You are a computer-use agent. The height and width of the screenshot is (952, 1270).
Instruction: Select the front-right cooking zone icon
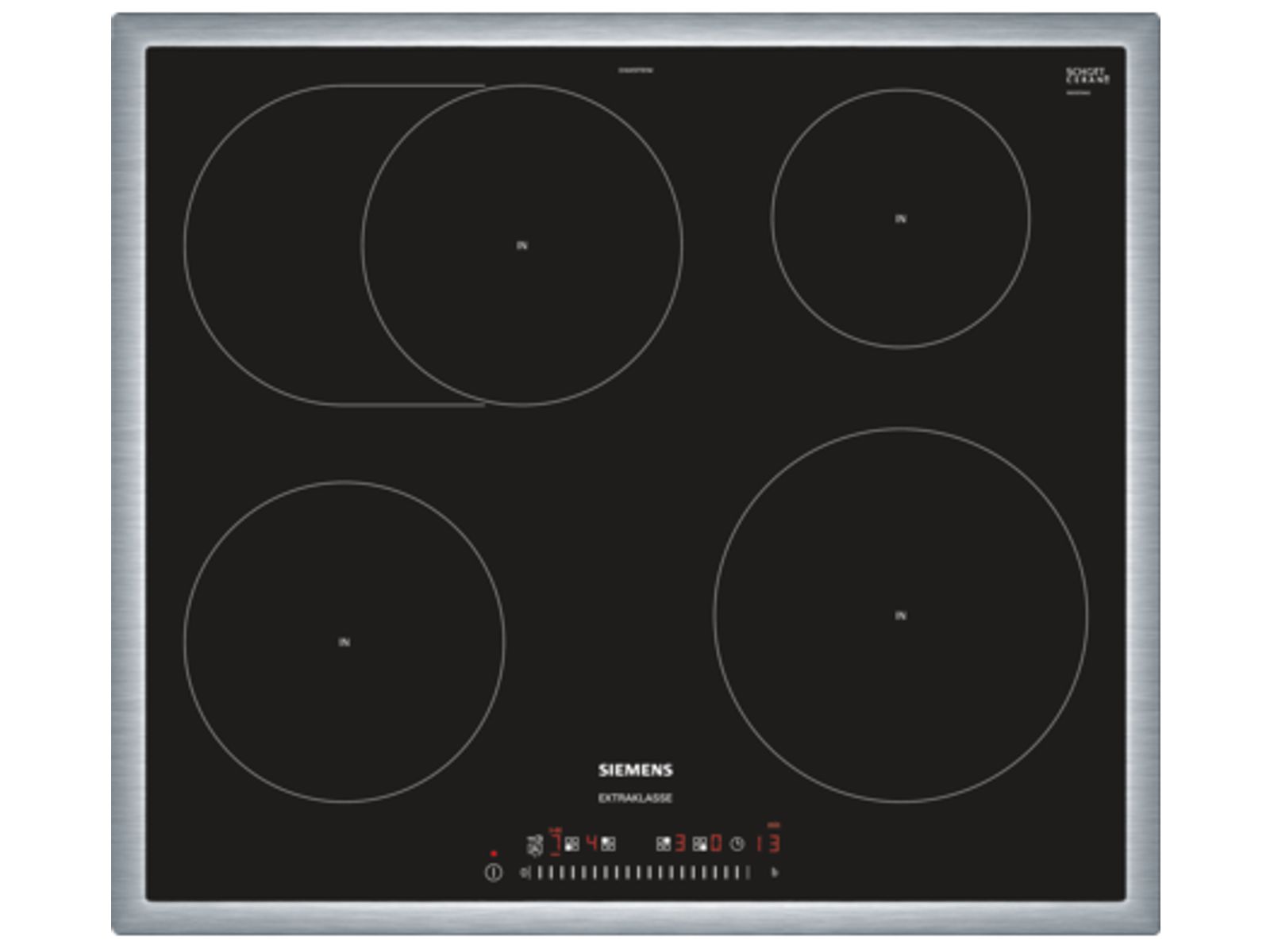pos(699,844)
